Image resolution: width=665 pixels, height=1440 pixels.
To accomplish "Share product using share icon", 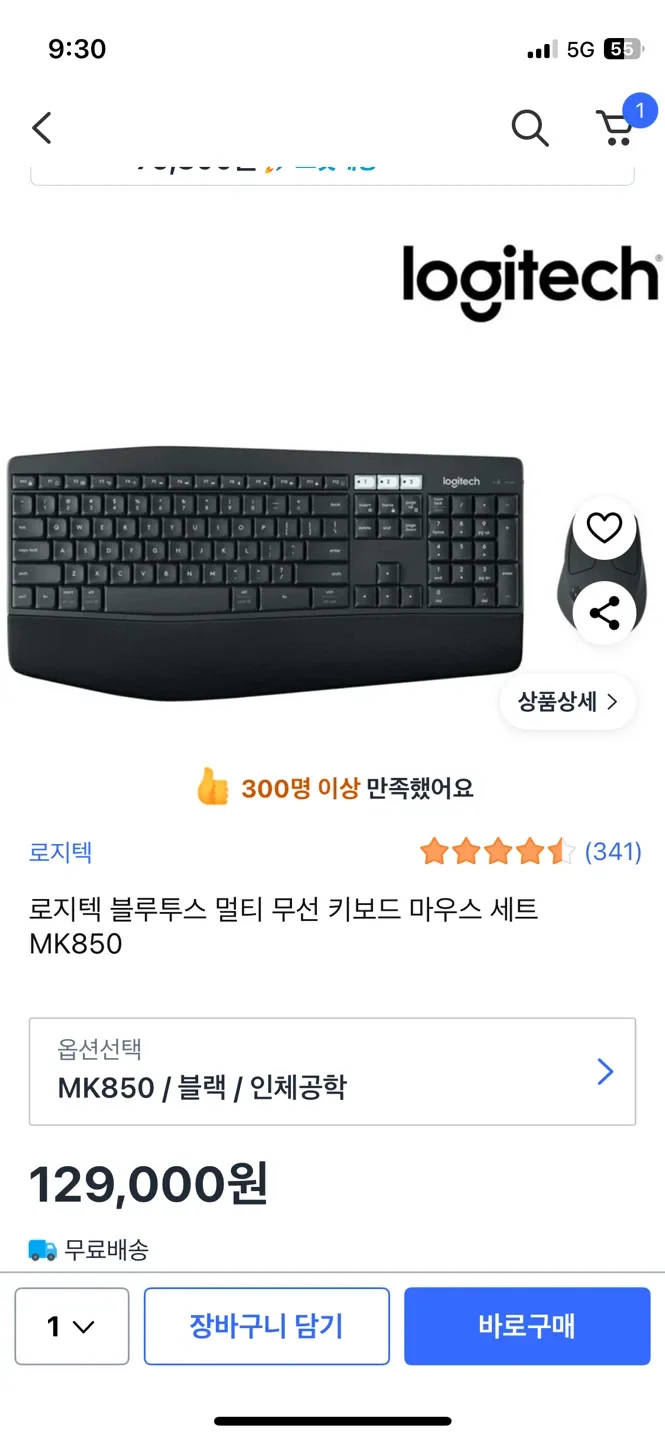I will [x=604, y=612].
